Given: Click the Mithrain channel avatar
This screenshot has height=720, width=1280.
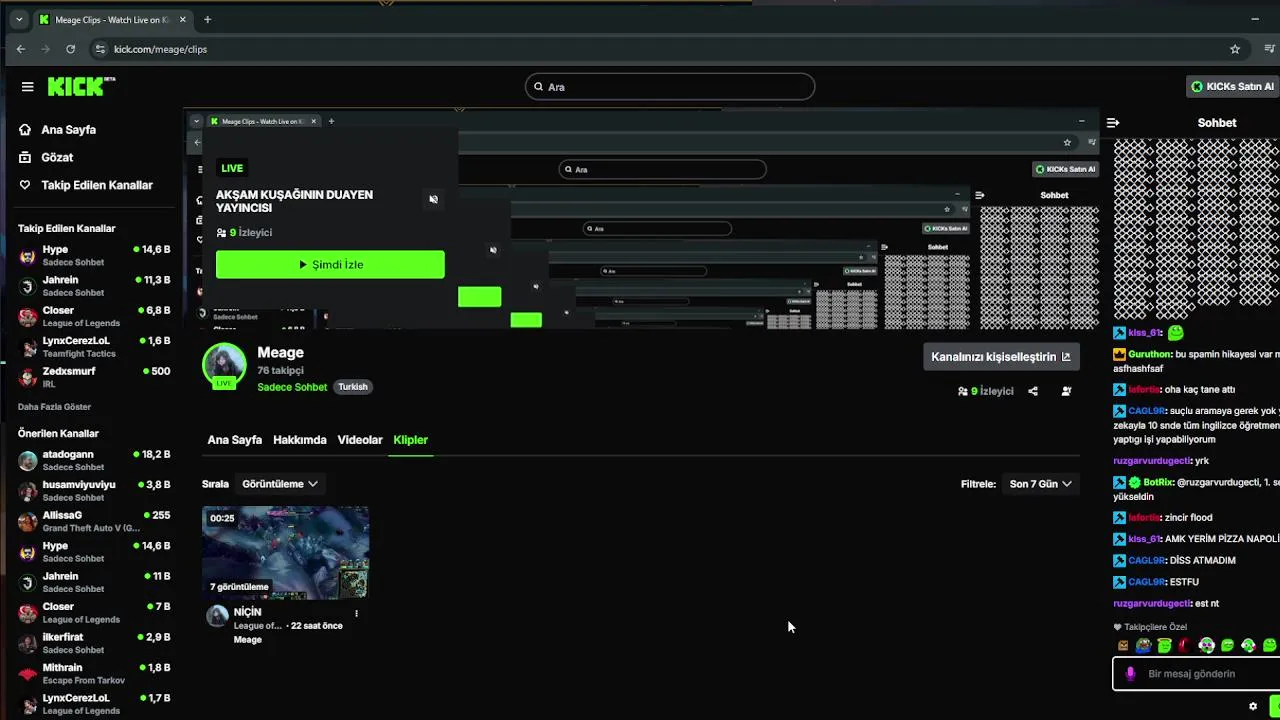Looking at the screenshot, I should click(28, 674).
